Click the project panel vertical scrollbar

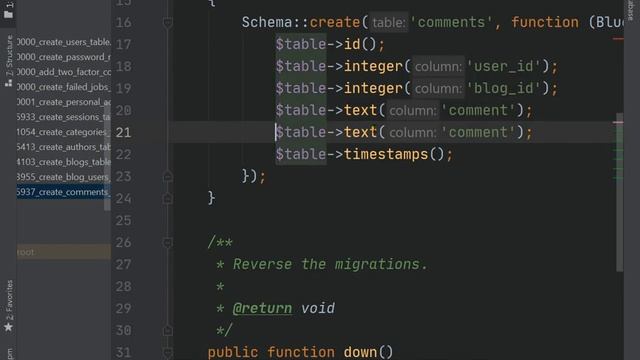[x=107, y=157]
